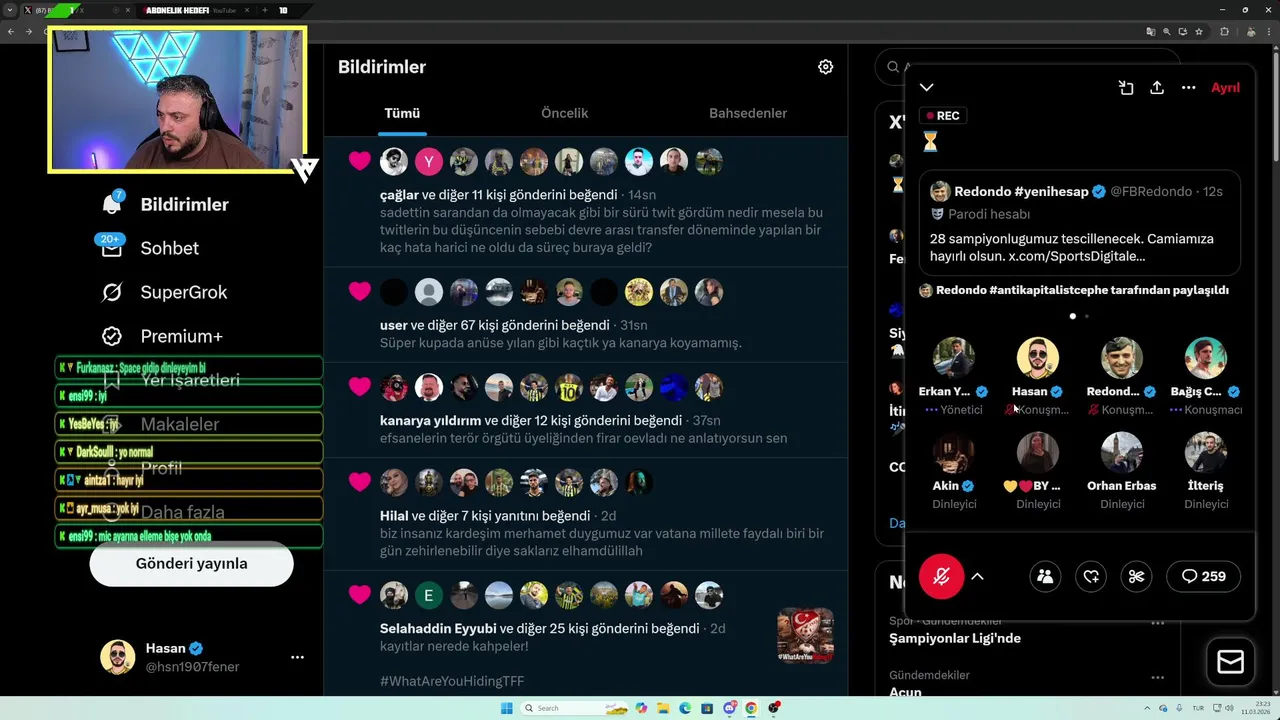Toggle the muted microphone button

[x=941, y=576]
